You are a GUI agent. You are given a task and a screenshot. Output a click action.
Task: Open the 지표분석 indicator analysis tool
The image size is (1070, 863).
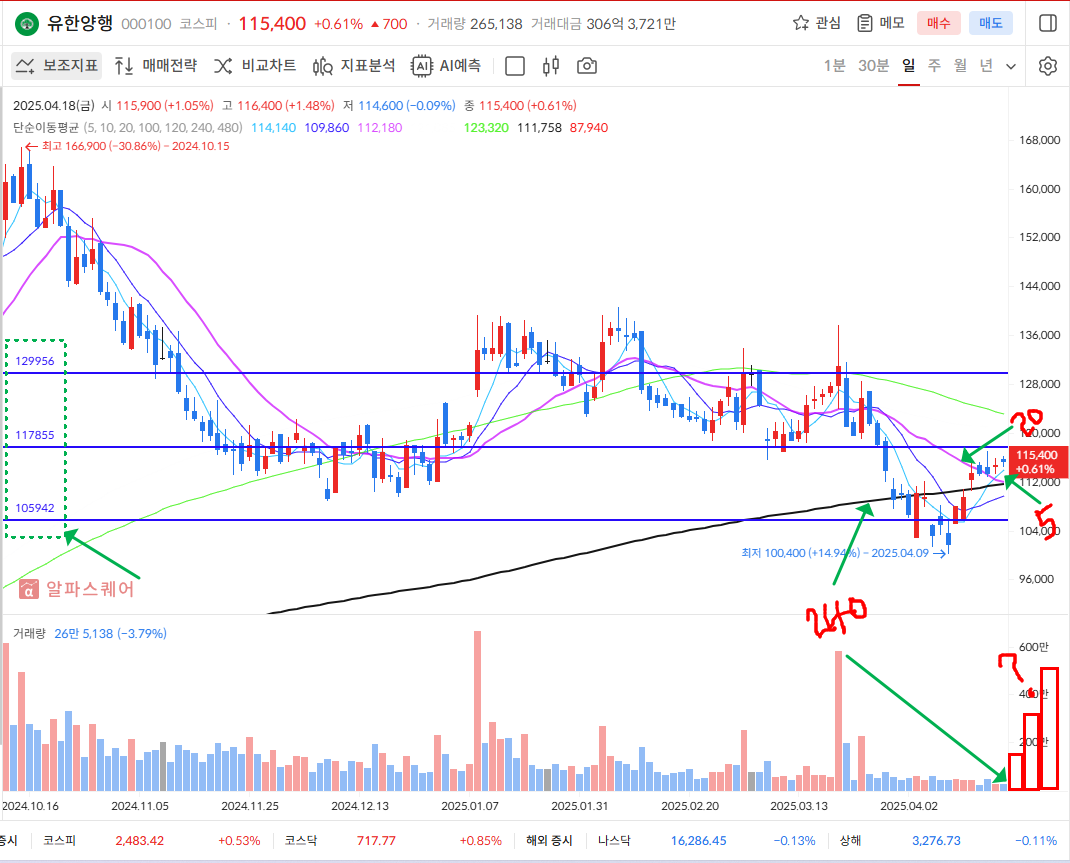click(x=354, y=66)
